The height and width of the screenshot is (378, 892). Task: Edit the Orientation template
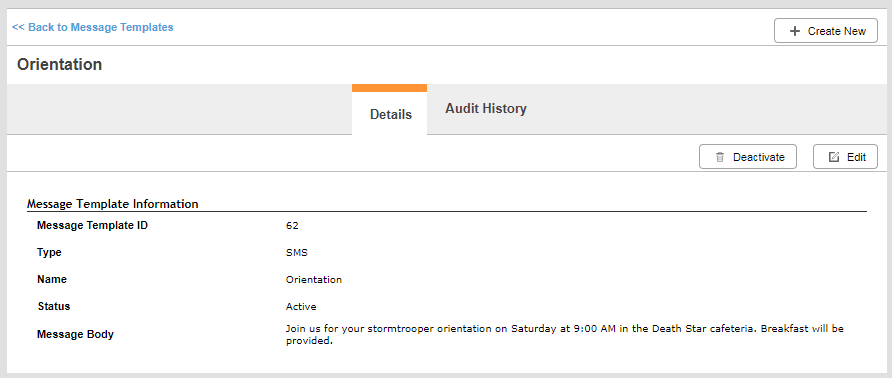coord(845,157)
